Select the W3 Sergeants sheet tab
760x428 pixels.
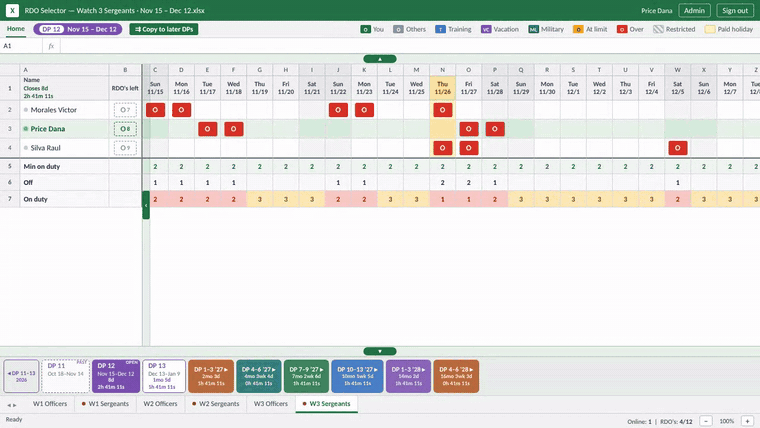326,404
